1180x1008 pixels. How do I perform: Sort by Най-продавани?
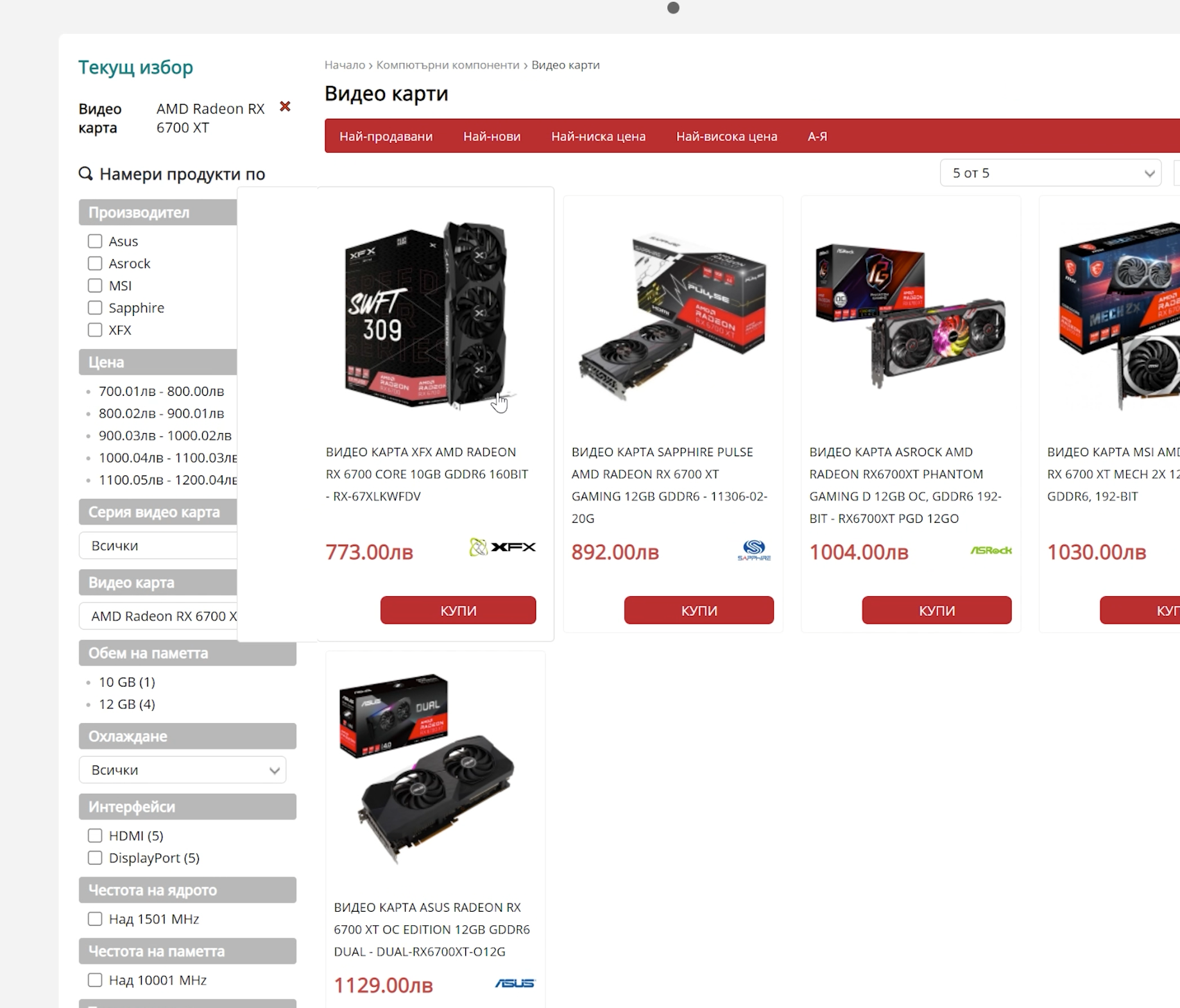(386, 136)
